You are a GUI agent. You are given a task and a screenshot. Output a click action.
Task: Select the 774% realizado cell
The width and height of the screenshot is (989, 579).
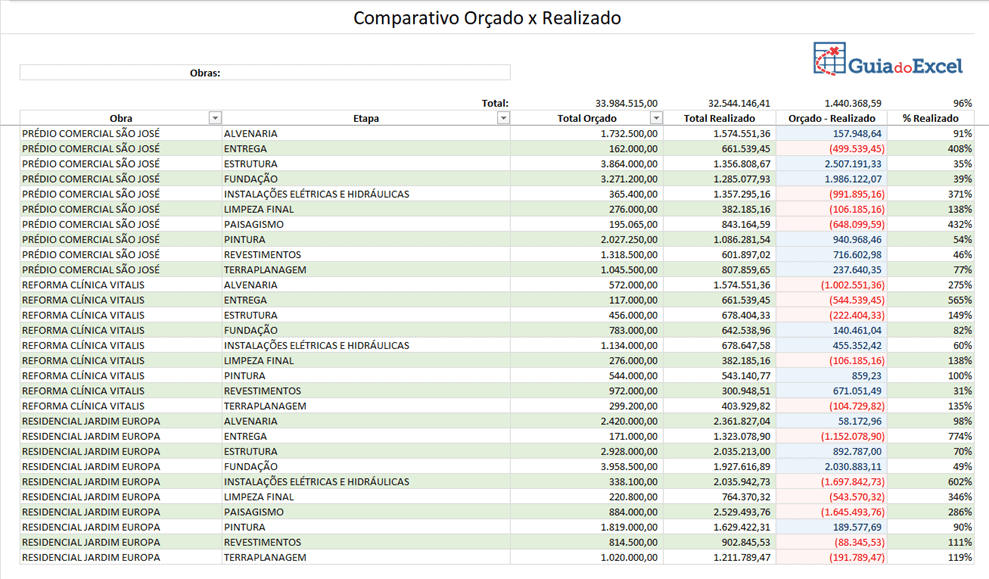pyautogui.click(x=960, y=436)
